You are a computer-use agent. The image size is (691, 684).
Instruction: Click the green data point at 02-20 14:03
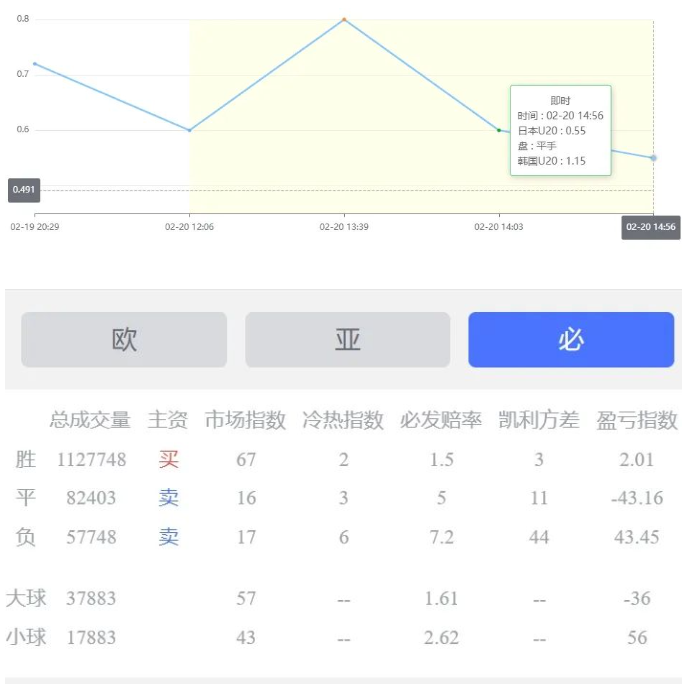(499, 130)
